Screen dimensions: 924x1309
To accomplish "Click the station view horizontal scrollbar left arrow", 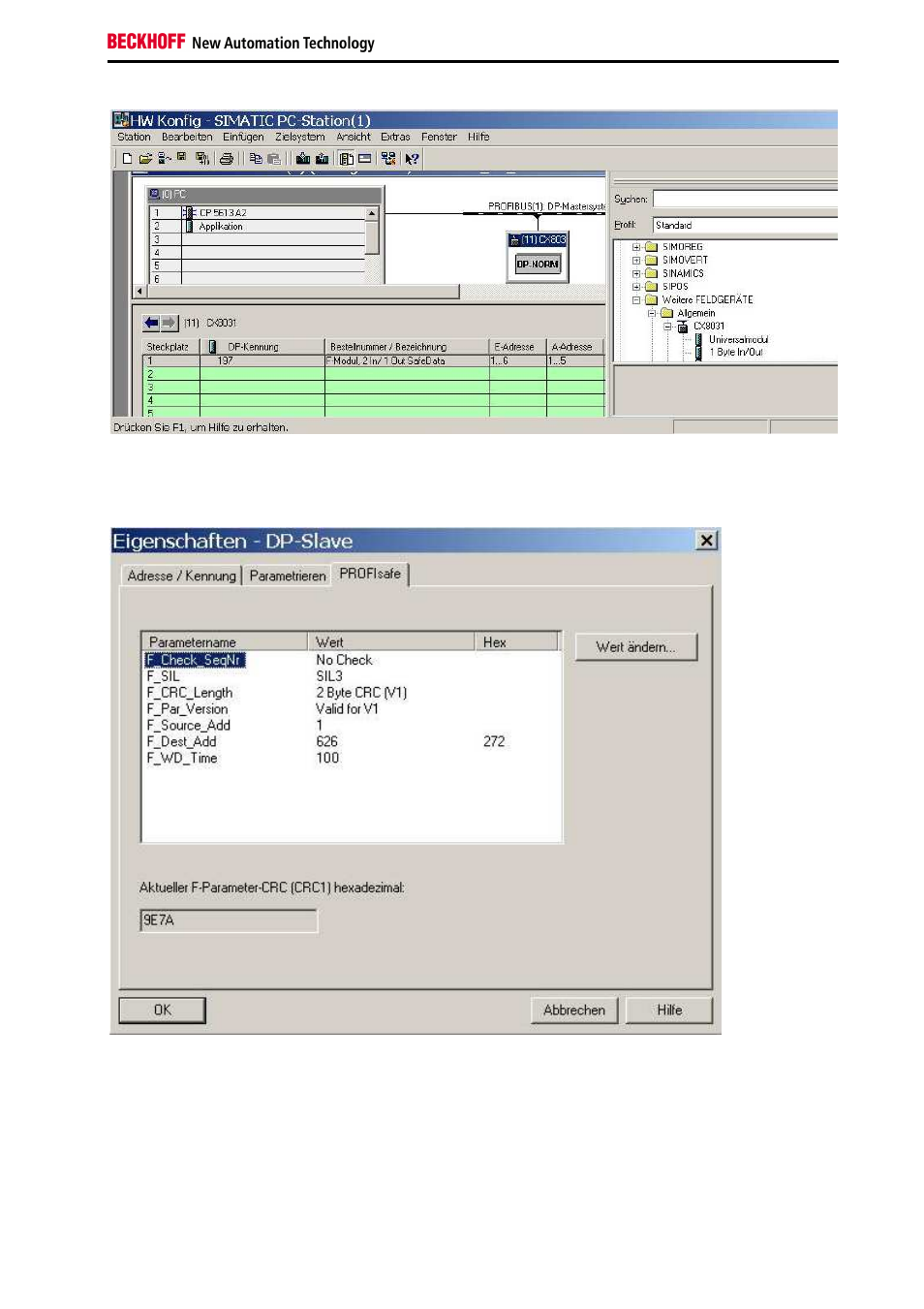I will (139, 291).
